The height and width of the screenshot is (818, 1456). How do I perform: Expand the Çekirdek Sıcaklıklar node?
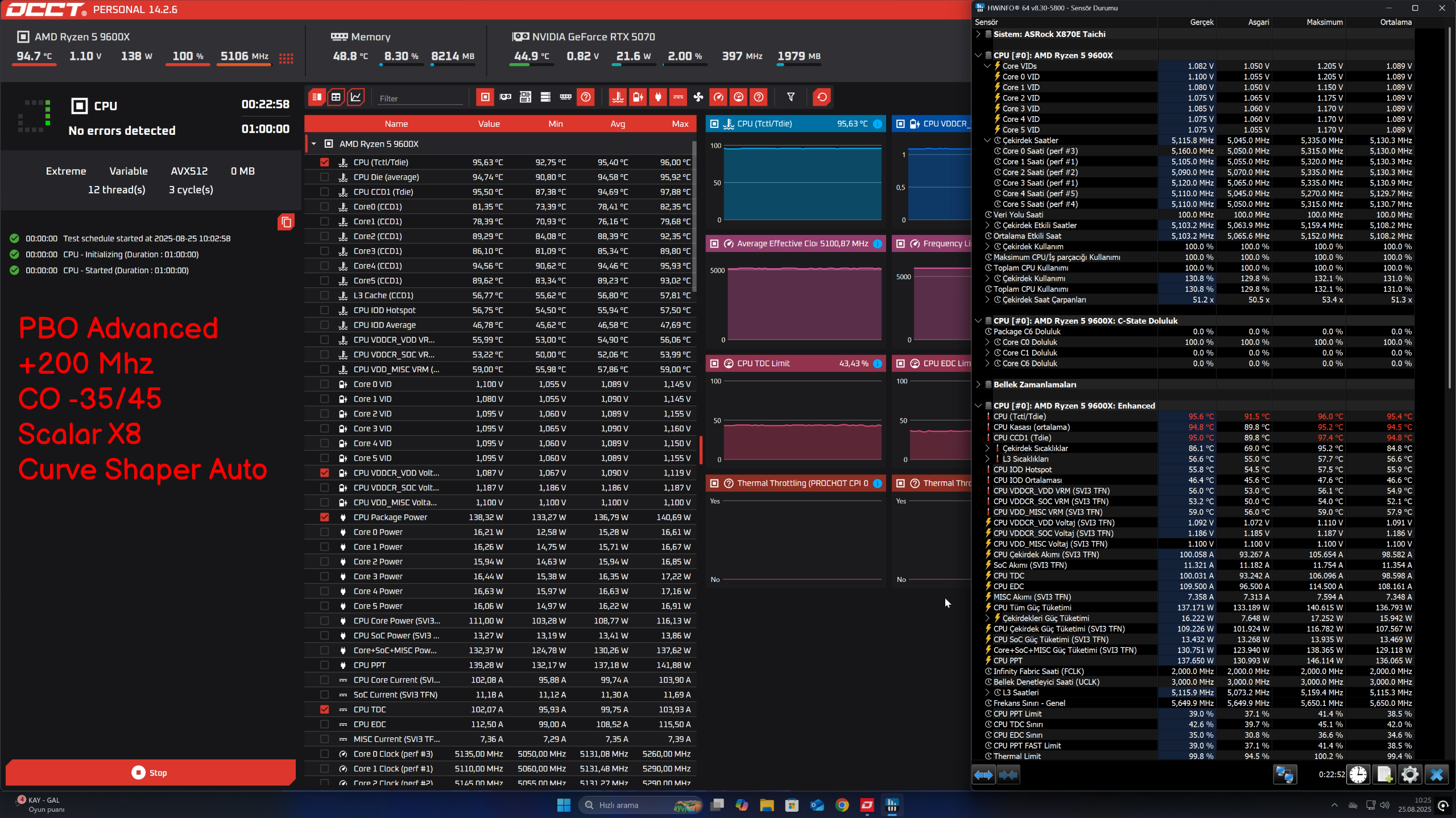(x=987, y=448)
